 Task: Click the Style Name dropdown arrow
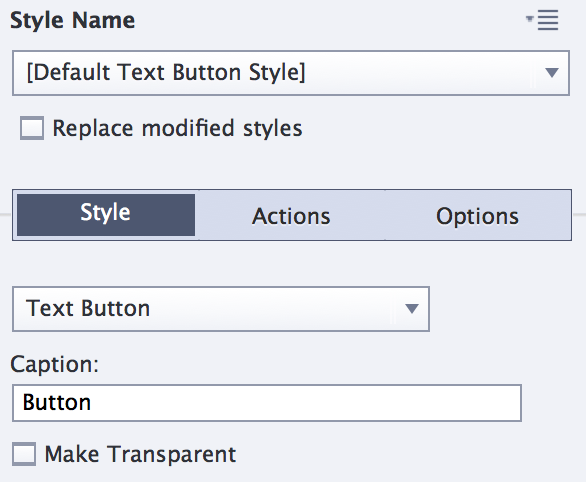(x=552, y=72)
